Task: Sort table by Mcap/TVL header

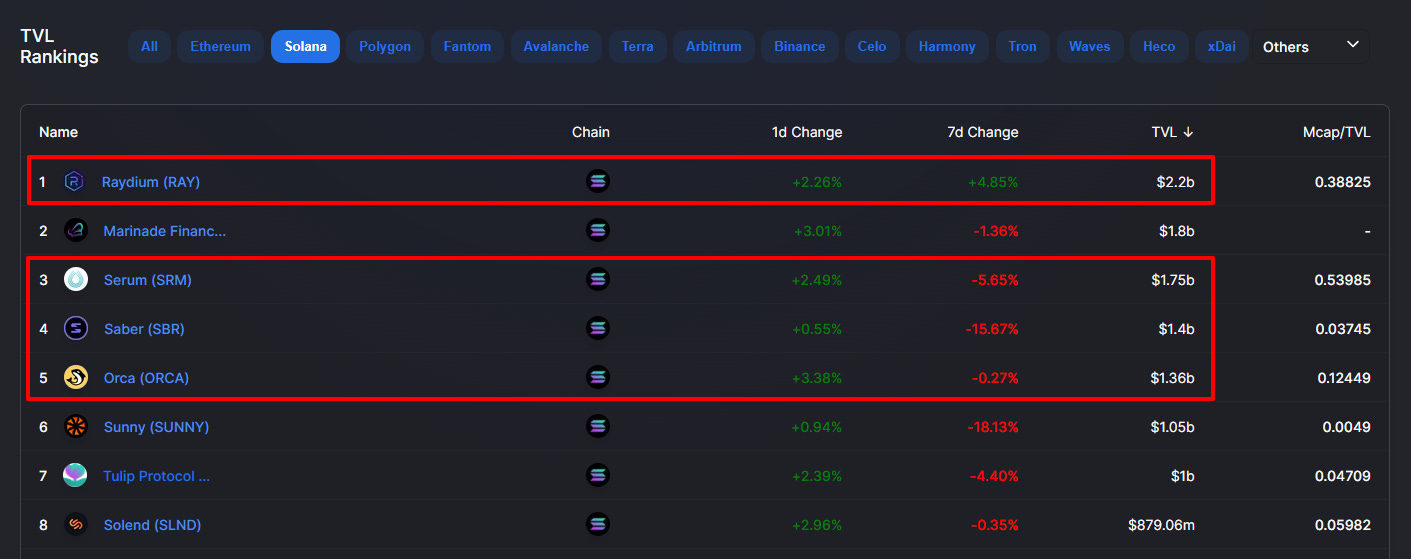Action: coord(1337,132)
